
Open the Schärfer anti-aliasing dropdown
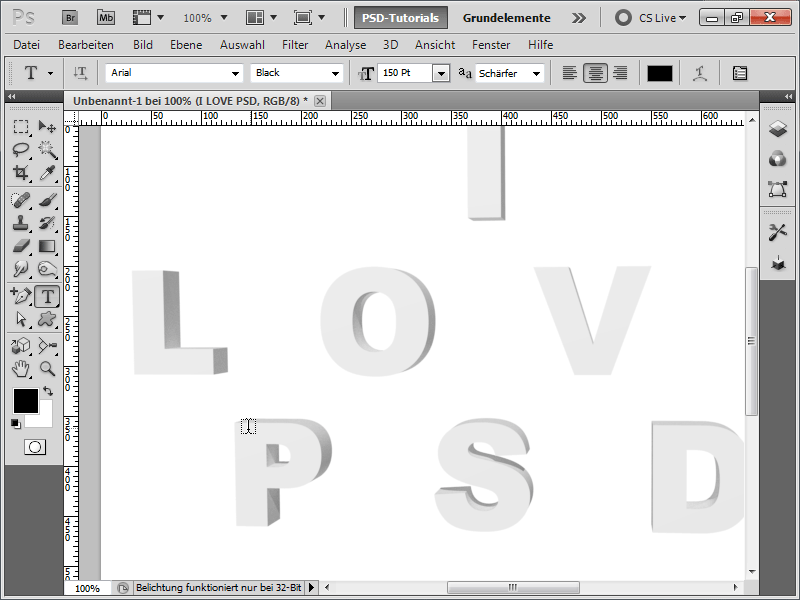click(x=536, y=73)
